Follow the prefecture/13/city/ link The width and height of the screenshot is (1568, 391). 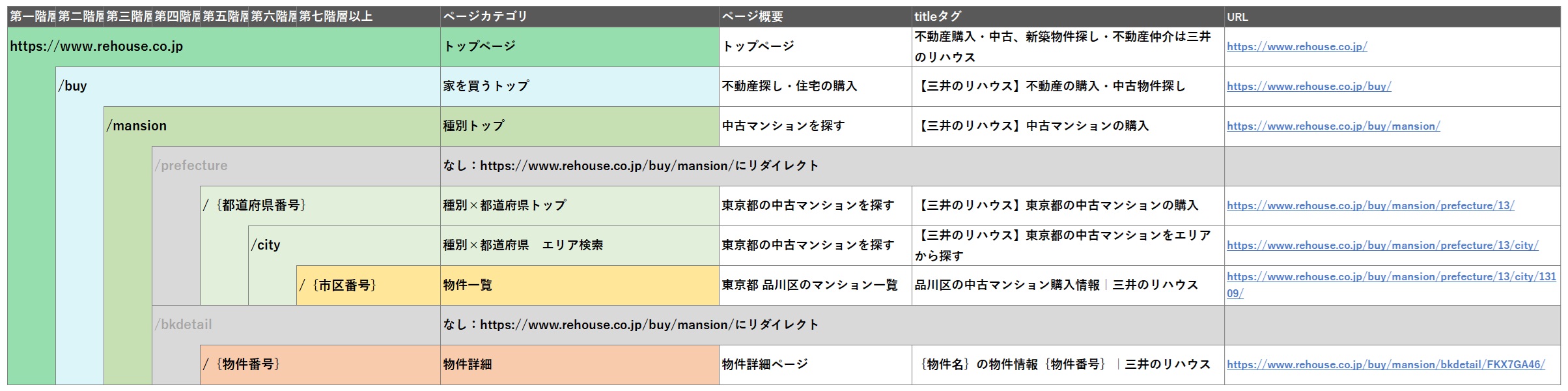coord(1382,246)
